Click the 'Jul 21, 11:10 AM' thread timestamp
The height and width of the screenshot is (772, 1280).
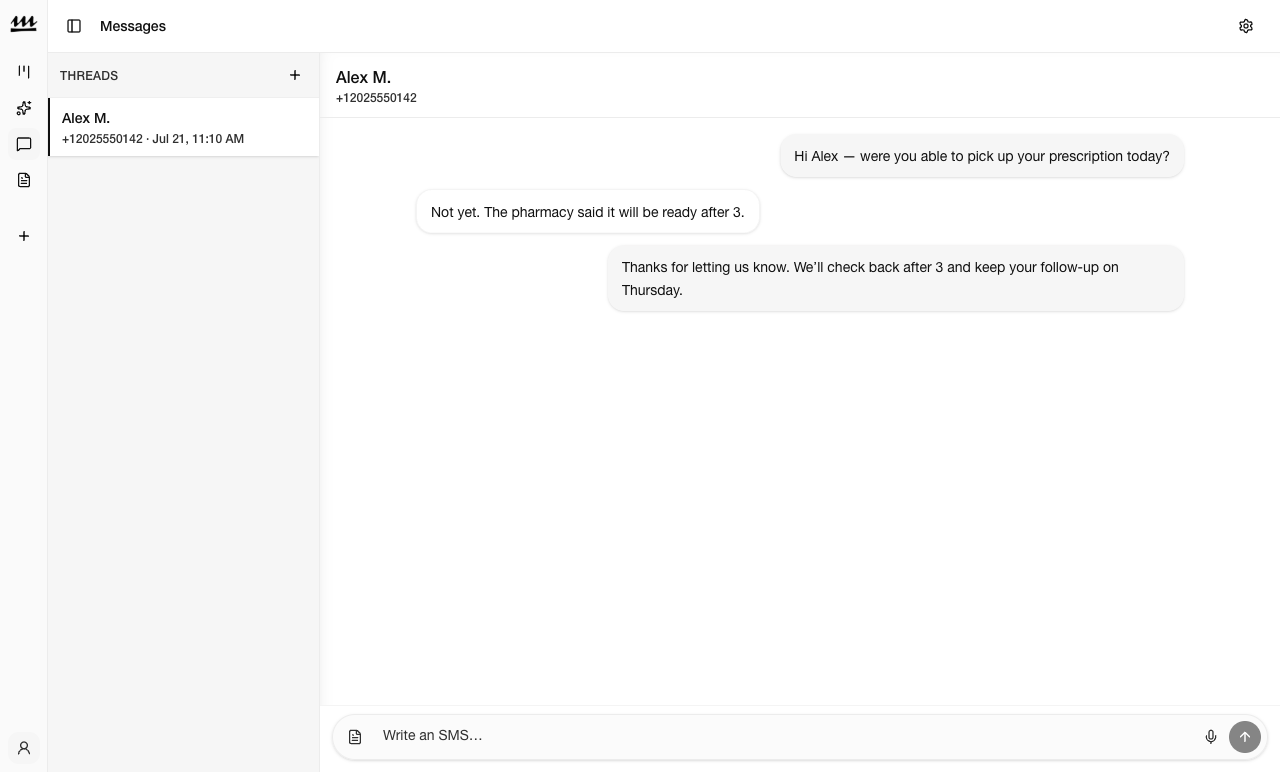click(198, 139)
